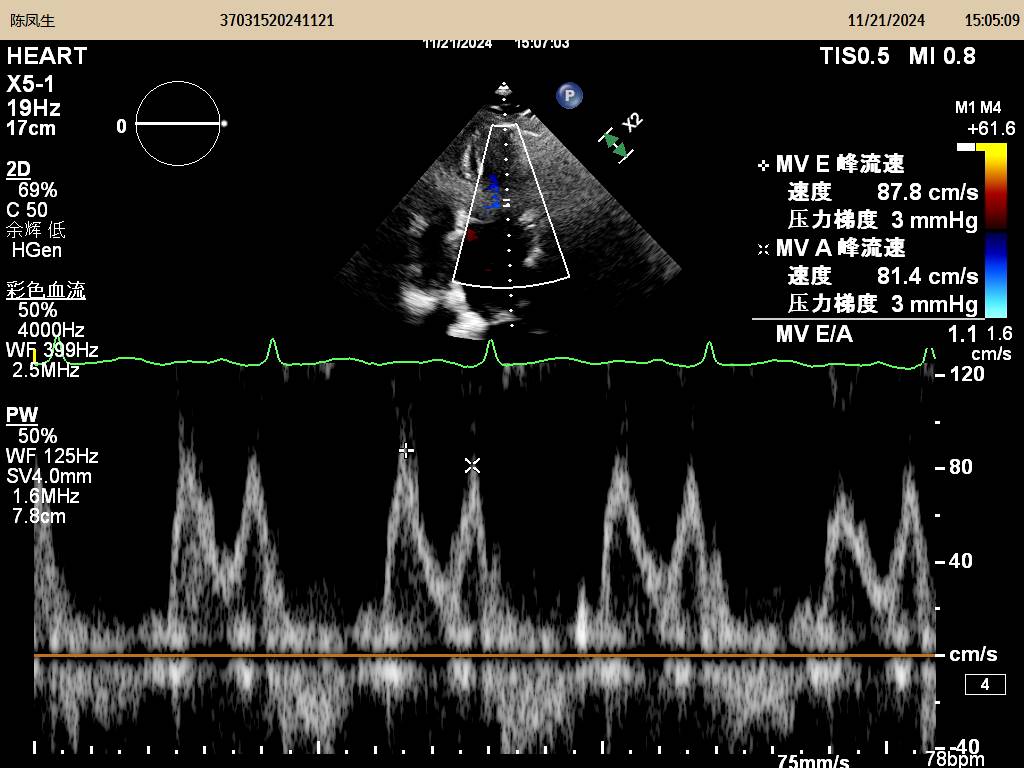
Task: Click the plus marker beside MV E 峰流速
Action: point(763,165)
